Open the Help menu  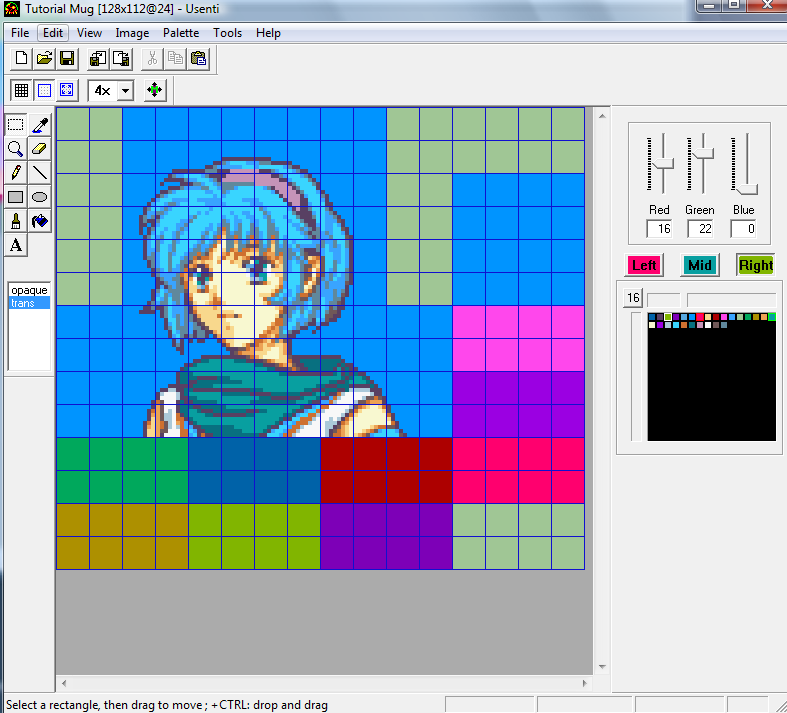click(x=268, y=33)
